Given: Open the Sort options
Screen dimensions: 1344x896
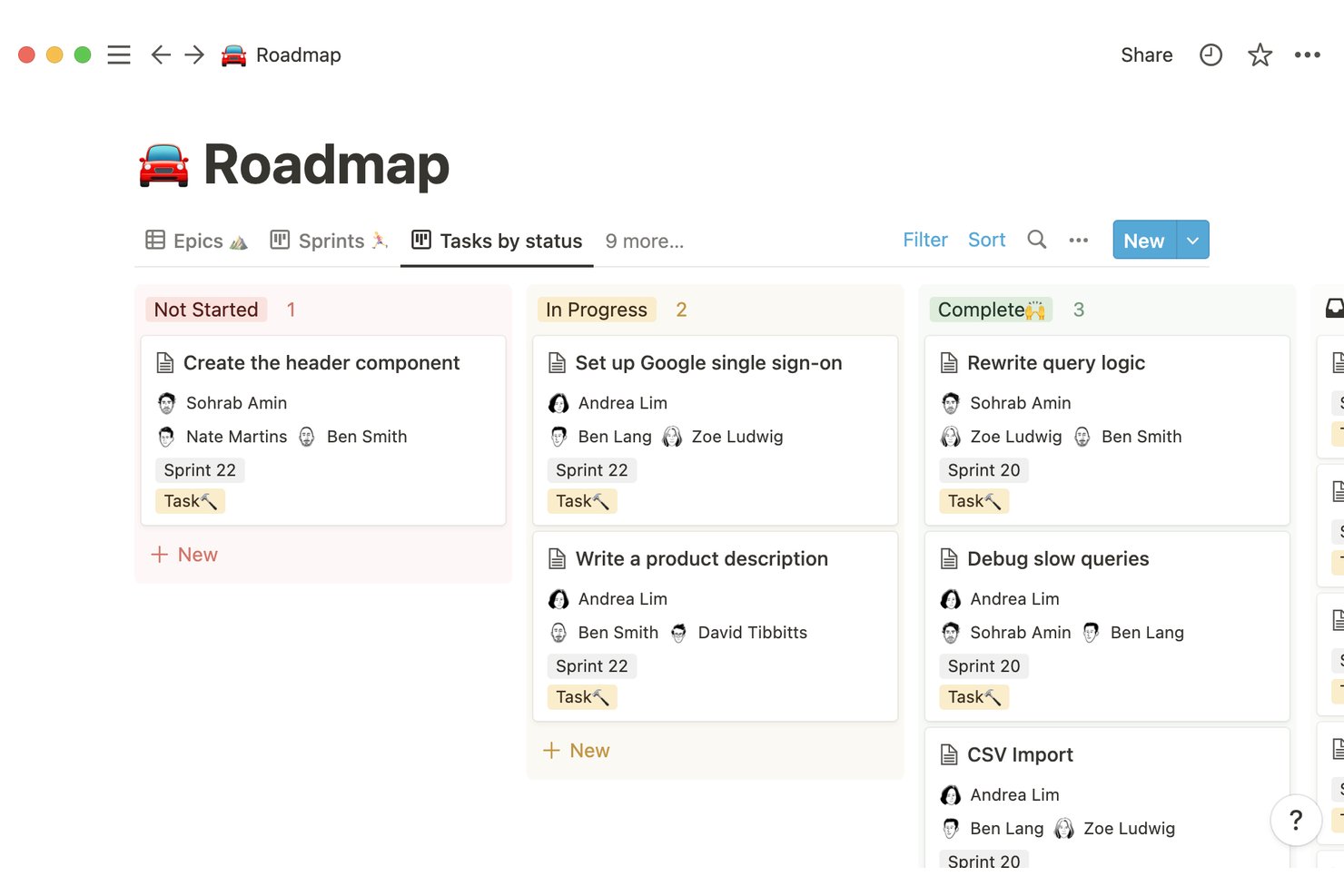Looking at the screenshot, I should click(986, 240).
